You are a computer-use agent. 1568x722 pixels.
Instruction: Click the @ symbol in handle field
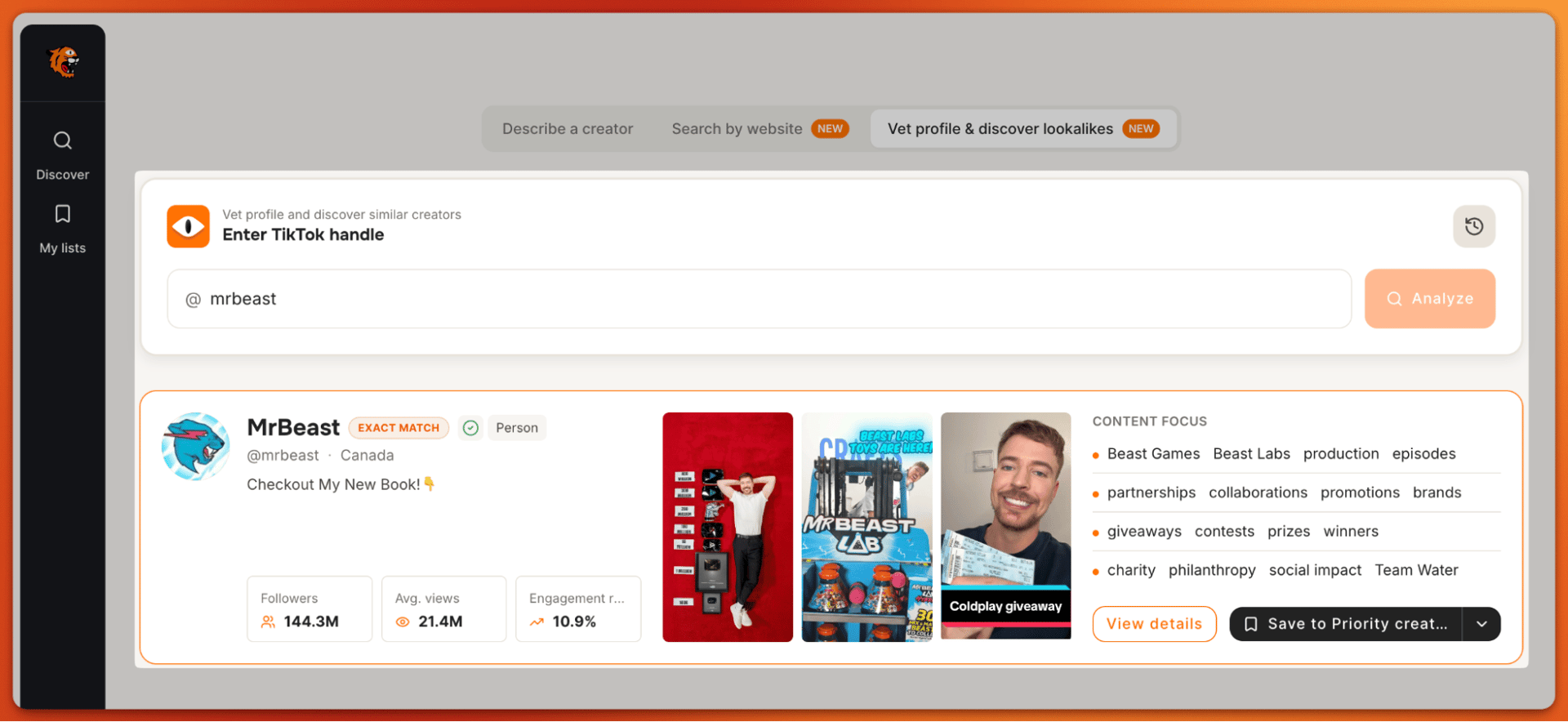pos(194,300)
